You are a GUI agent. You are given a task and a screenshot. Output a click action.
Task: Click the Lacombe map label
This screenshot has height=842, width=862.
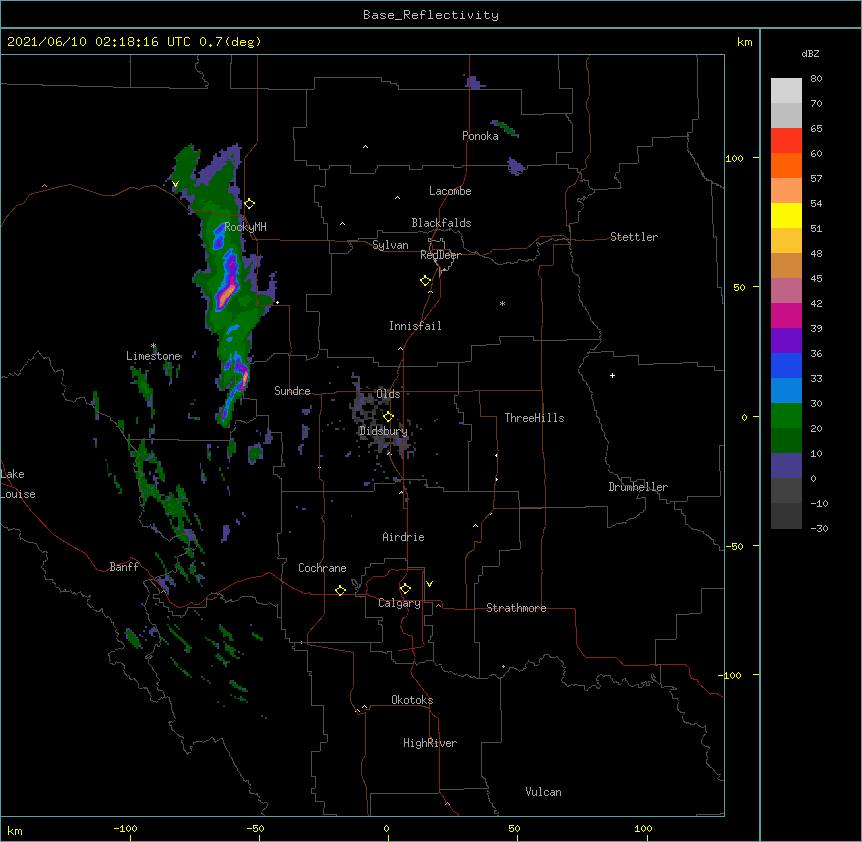450,191
